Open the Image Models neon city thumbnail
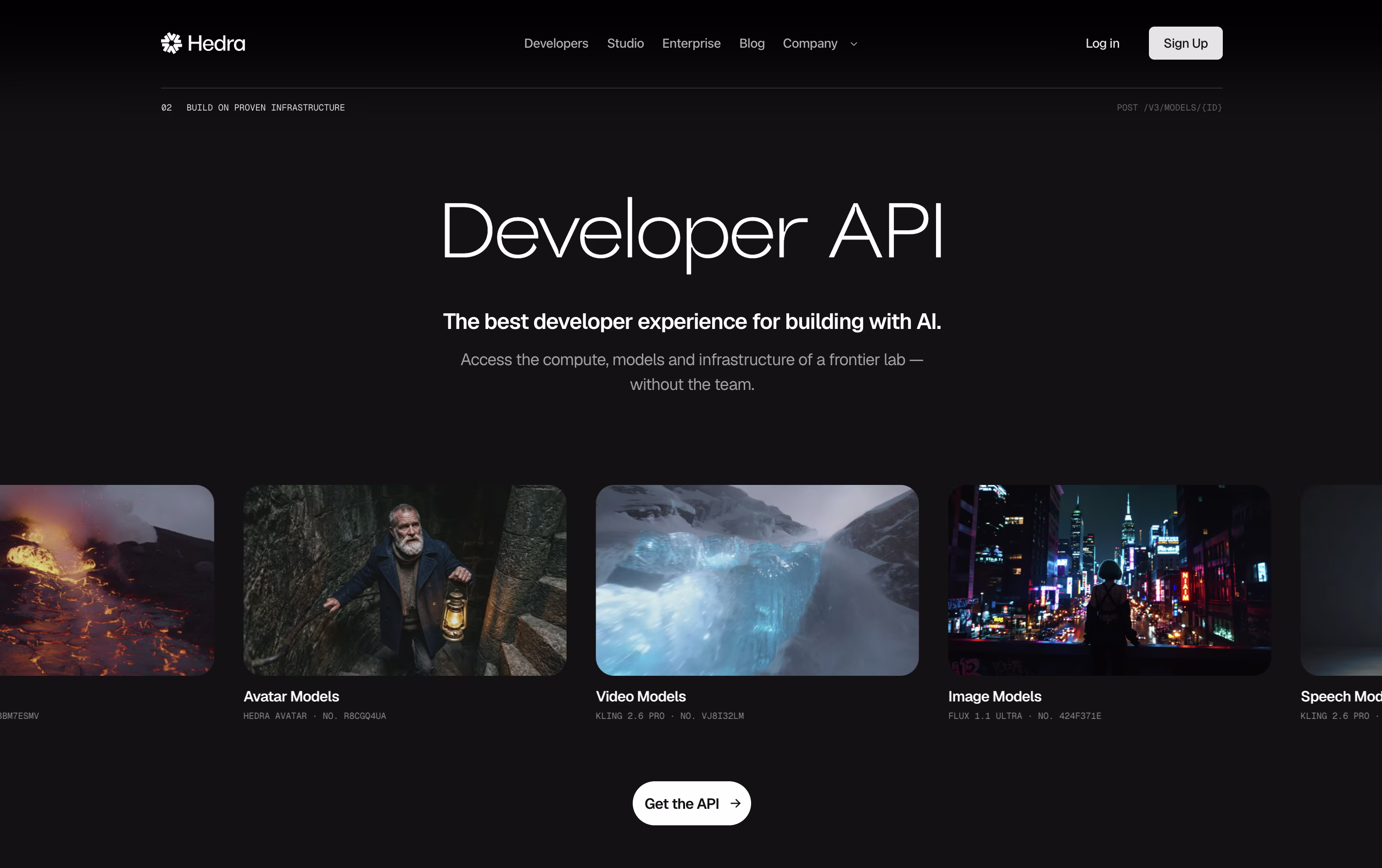This screenshot has width=1382, height=868. pyautogui.click(x=1109, y=580)
